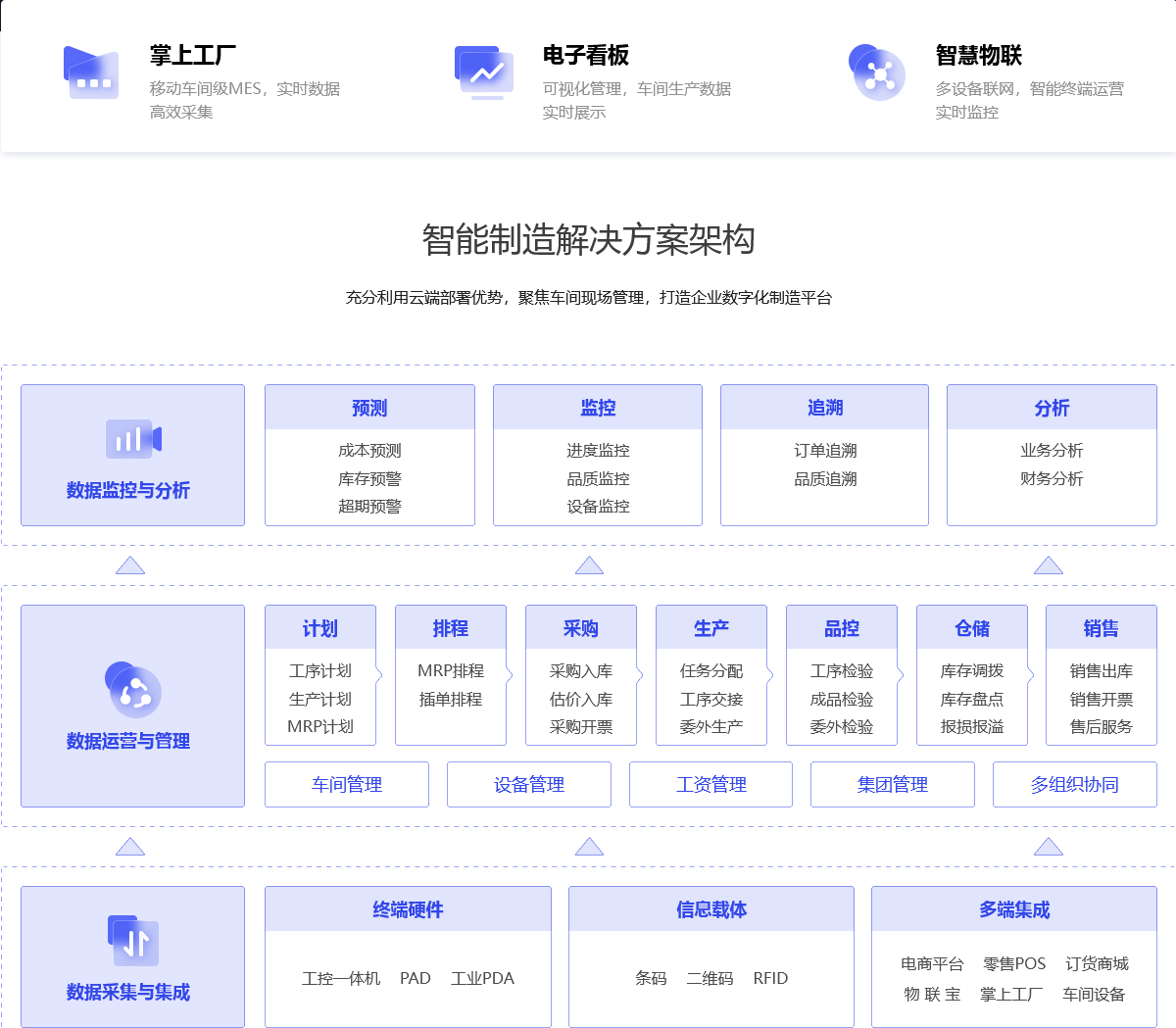Select the 采购 module header
The height and width of the screenshot is (1028, 1176).
(x=581, y=628)
